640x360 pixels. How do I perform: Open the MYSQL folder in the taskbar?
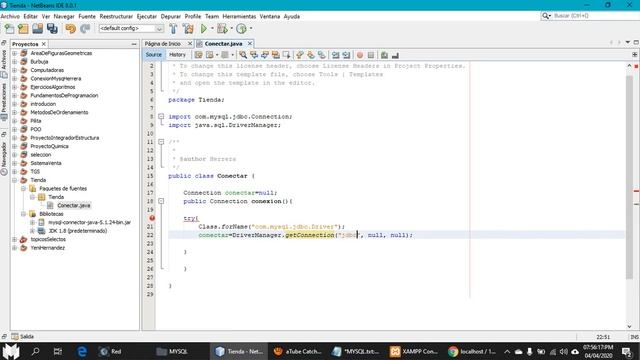(172, 351)
